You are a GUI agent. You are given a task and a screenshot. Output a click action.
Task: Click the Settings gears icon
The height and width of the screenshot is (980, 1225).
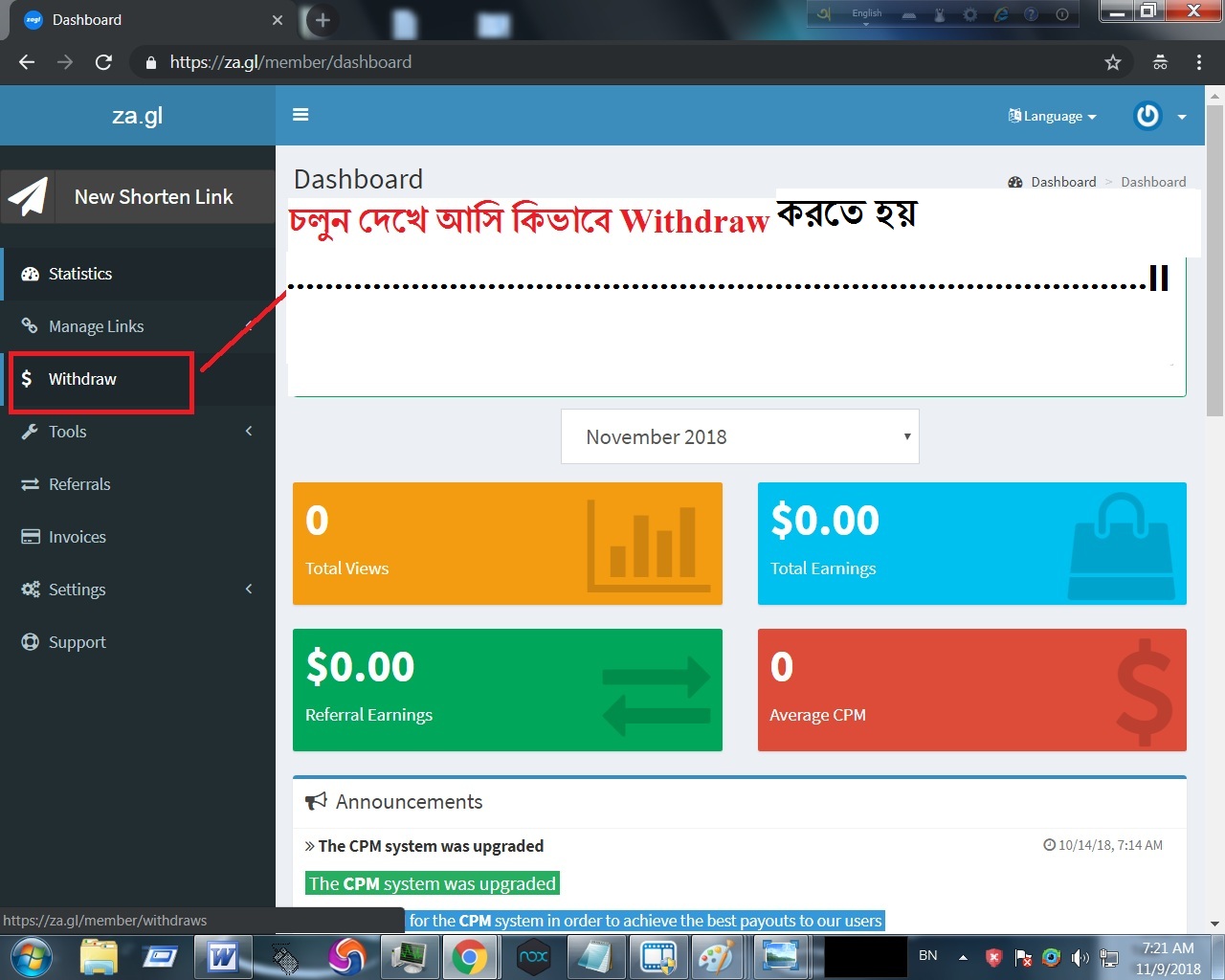coord(31,590)
